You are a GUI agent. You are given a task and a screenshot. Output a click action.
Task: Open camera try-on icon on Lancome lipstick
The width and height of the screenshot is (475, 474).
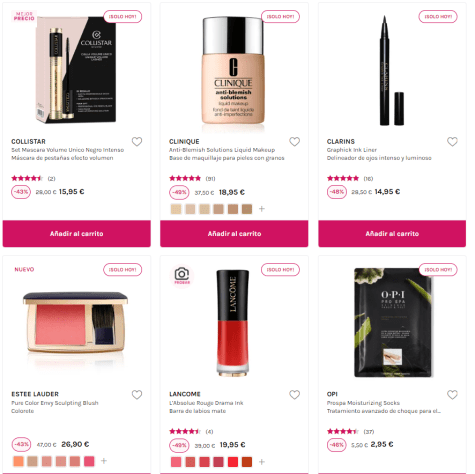coord(182,276)
